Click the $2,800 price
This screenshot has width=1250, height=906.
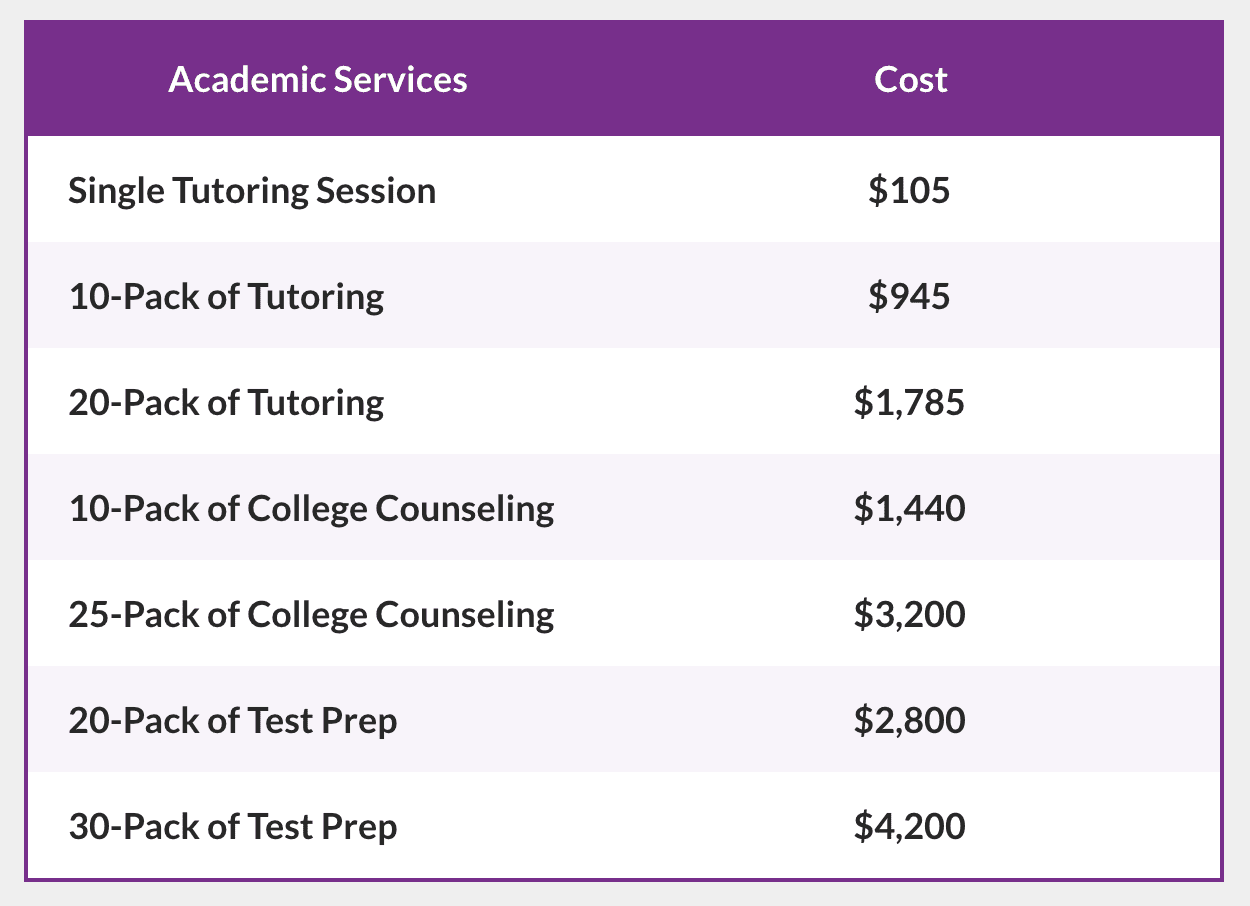(909, 721)
